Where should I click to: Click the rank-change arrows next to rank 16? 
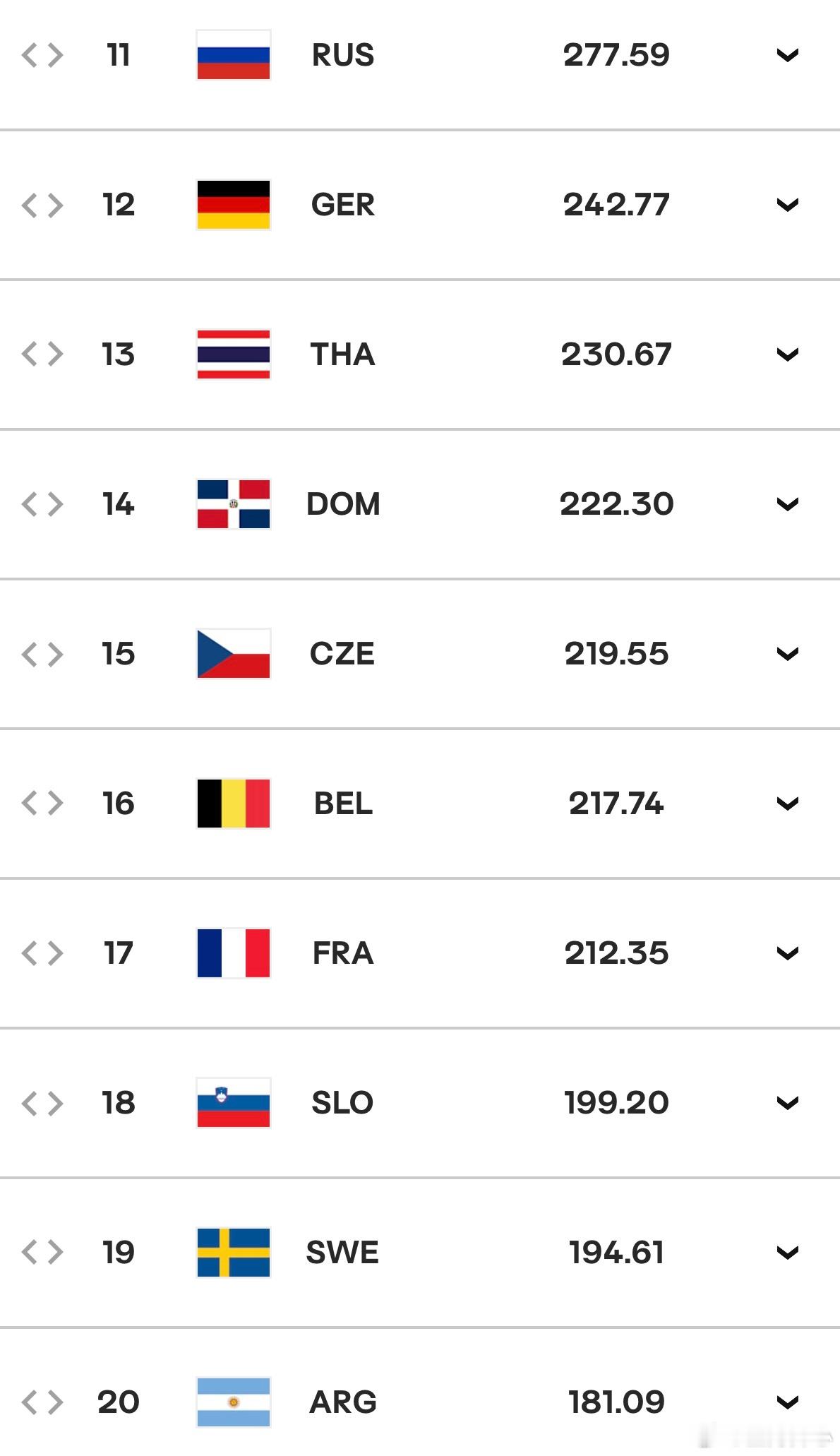click(42, 804)
